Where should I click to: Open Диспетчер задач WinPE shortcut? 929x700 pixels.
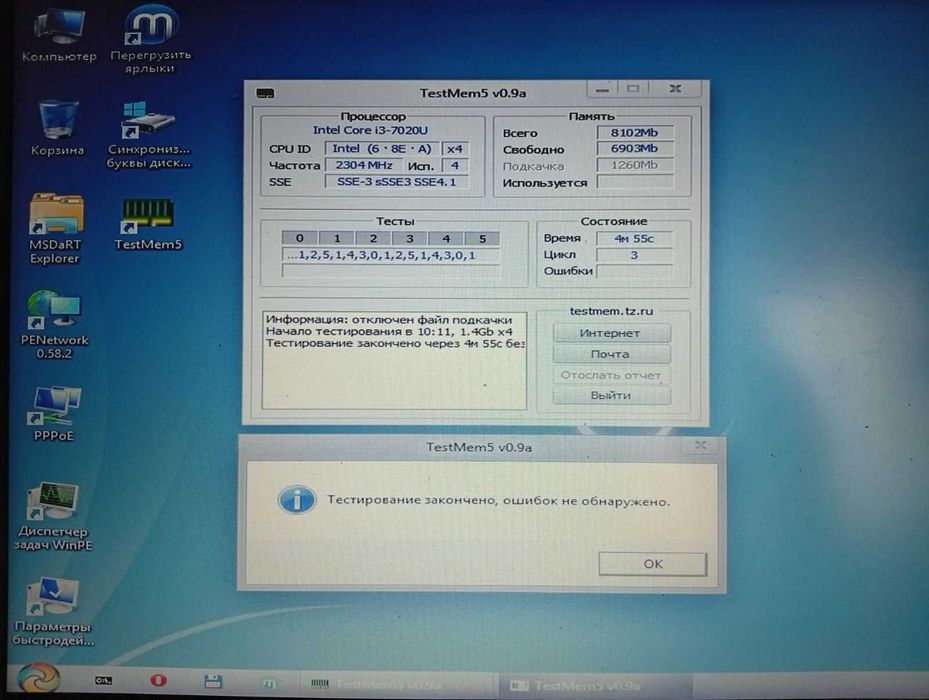tap(53, 516)
